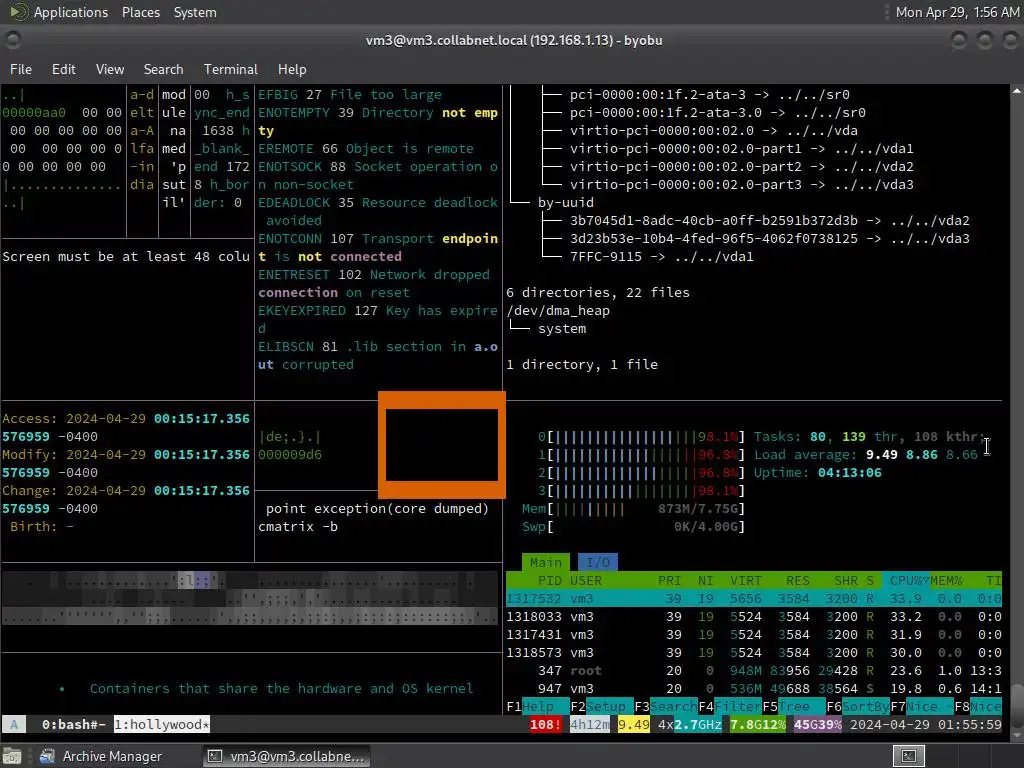Click terminal scrollbar up arrow
1024x768 pixels.
(x=1017, y=91)
